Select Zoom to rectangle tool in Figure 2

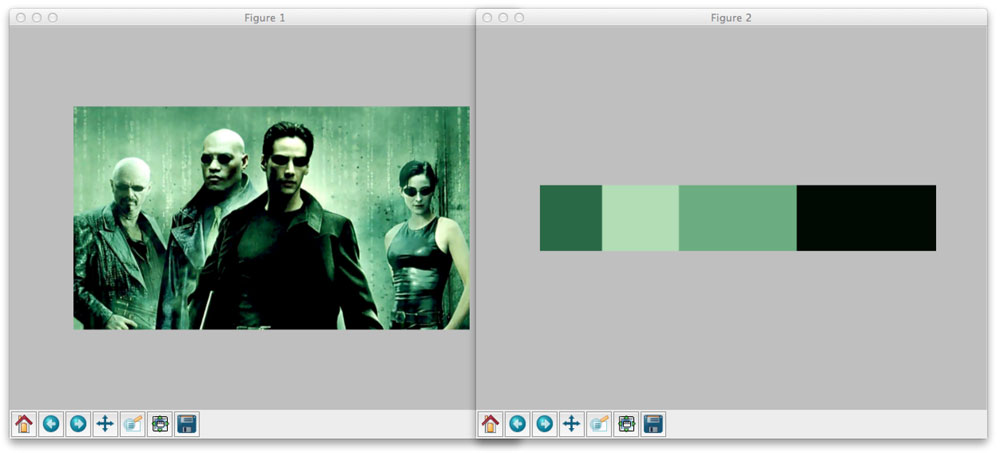pos(599,424)
